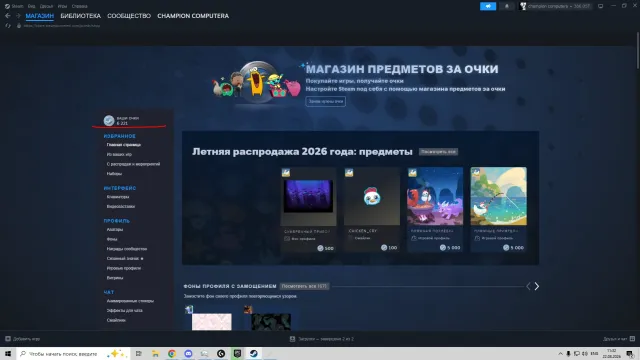
Task: Open the champion computera account dropdown
Action: [x=555, y=6]
